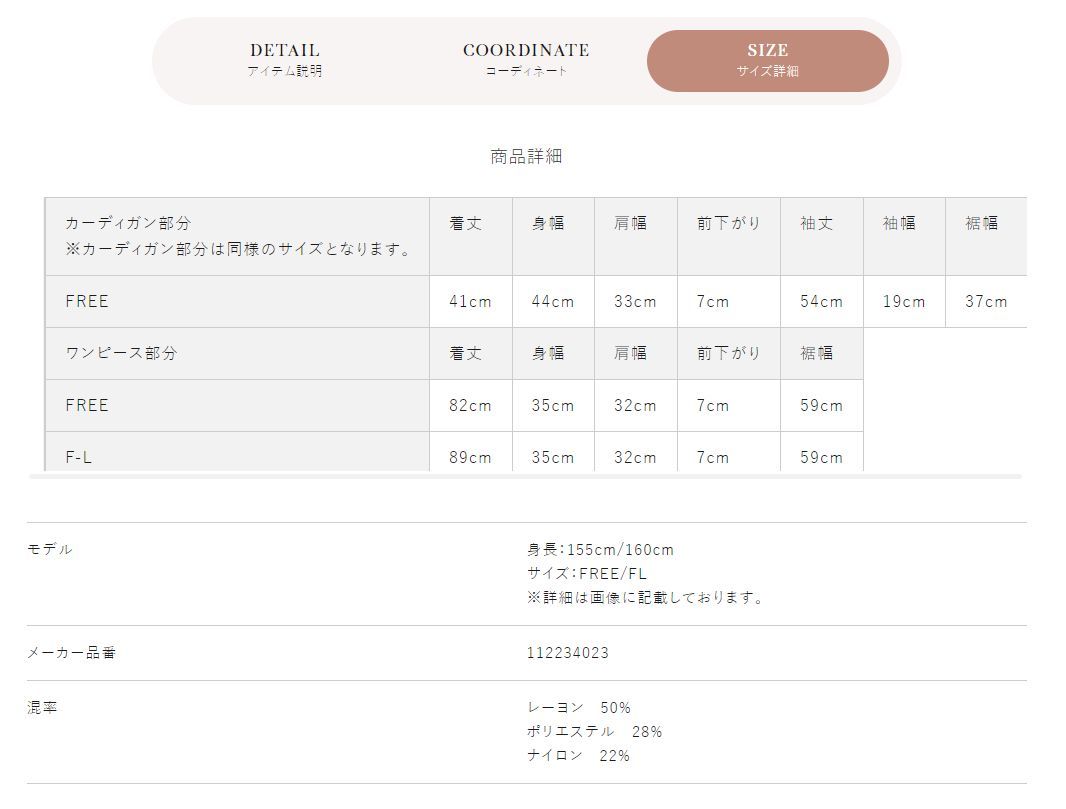Click the 袖丈 54cm cell
1066x809 pixels.
(822, 301)
